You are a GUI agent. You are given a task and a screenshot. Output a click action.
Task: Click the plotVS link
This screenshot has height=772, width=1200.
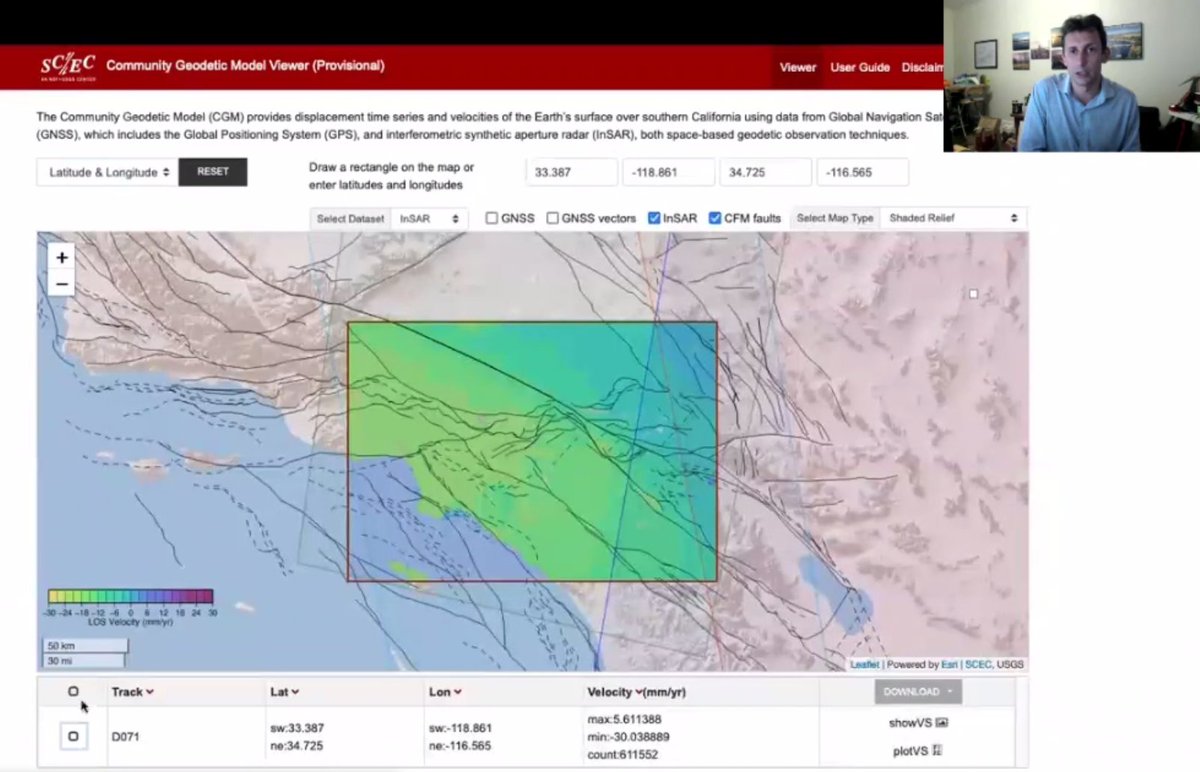click(x=911, y=750)
